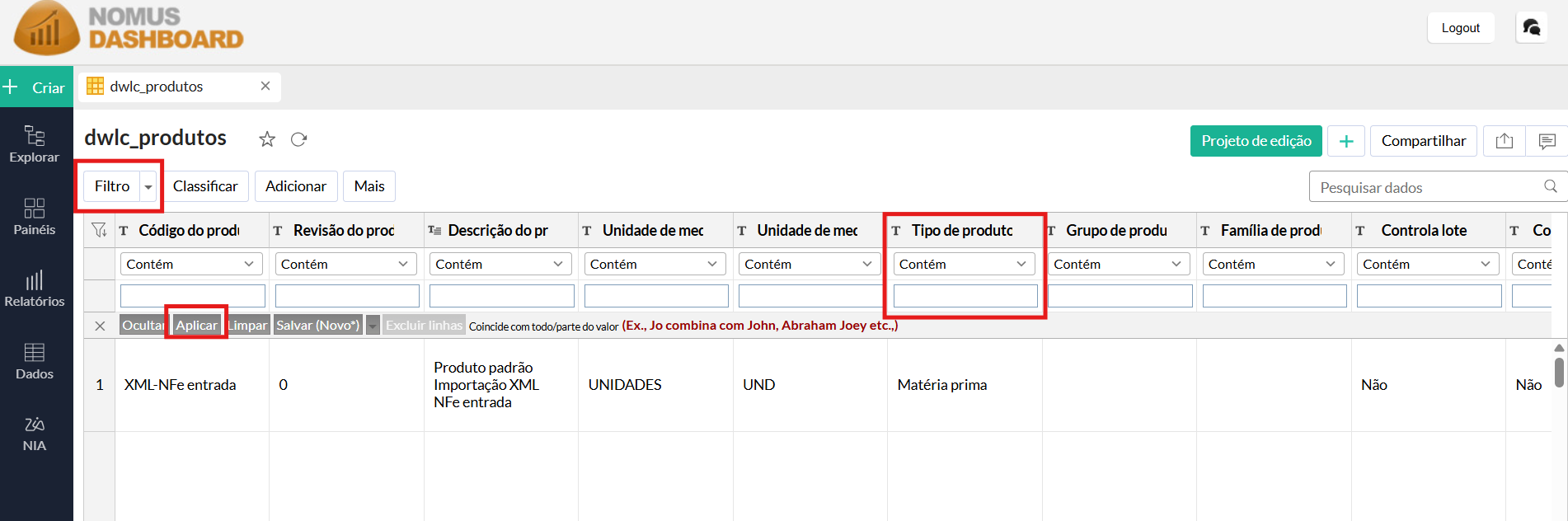Image resolution: width=1568 pixels, height=521 pixels.
Task: Select the Revisão do produto column header
Action: pyautogui.click(x=346, y=231)
